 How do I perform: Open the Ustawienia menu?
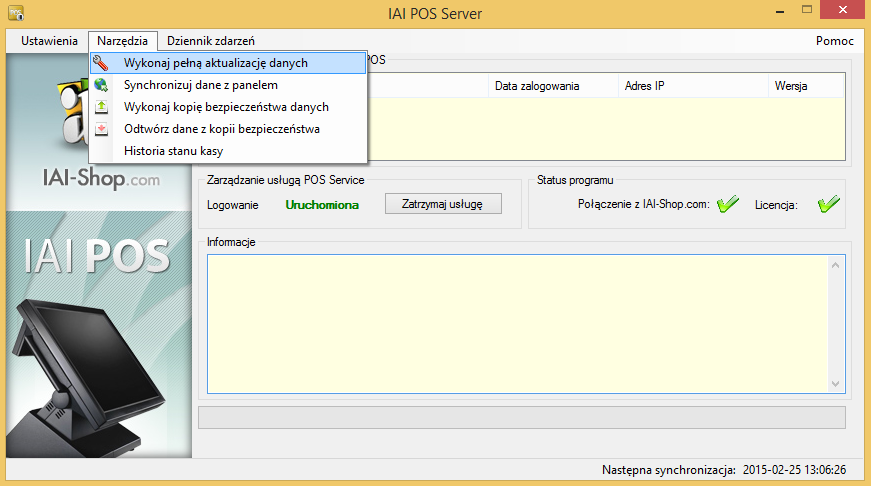coord(49,41)
